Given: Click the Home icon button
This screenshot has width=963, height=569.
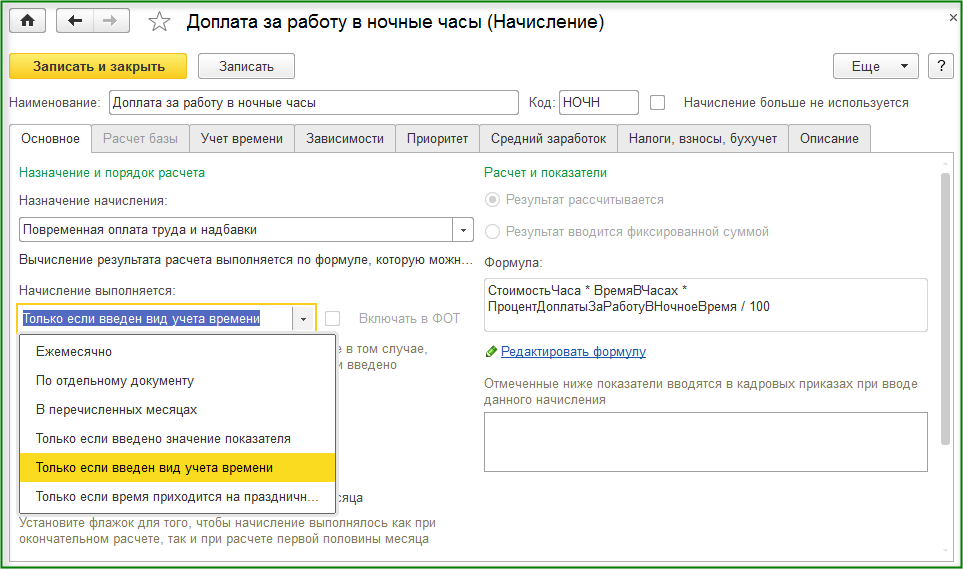Looking at the screenshot, I should (27, 21).
